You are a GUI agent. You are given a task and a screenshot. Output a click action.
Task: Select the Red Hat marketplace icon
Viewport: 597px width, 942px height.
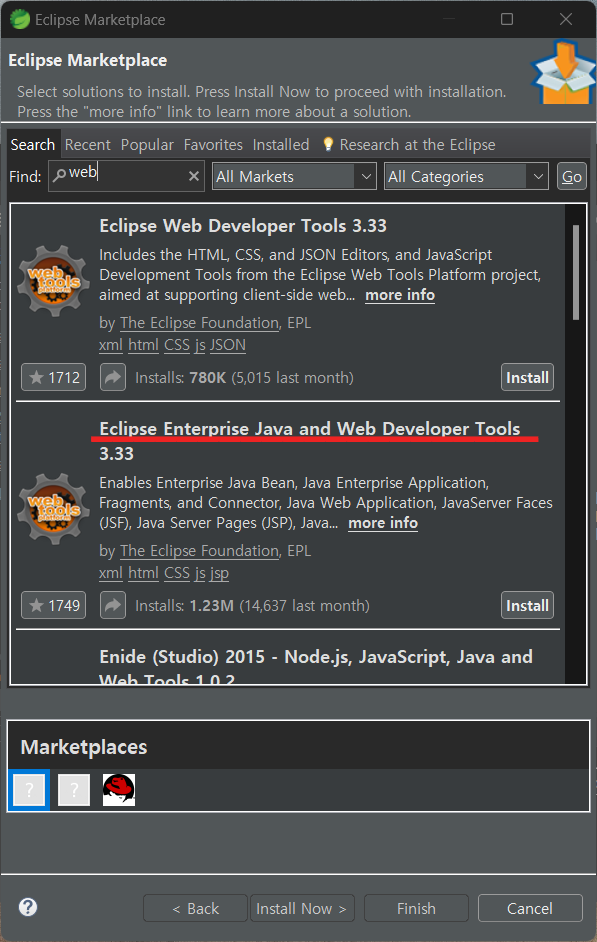tap(119, 789)
